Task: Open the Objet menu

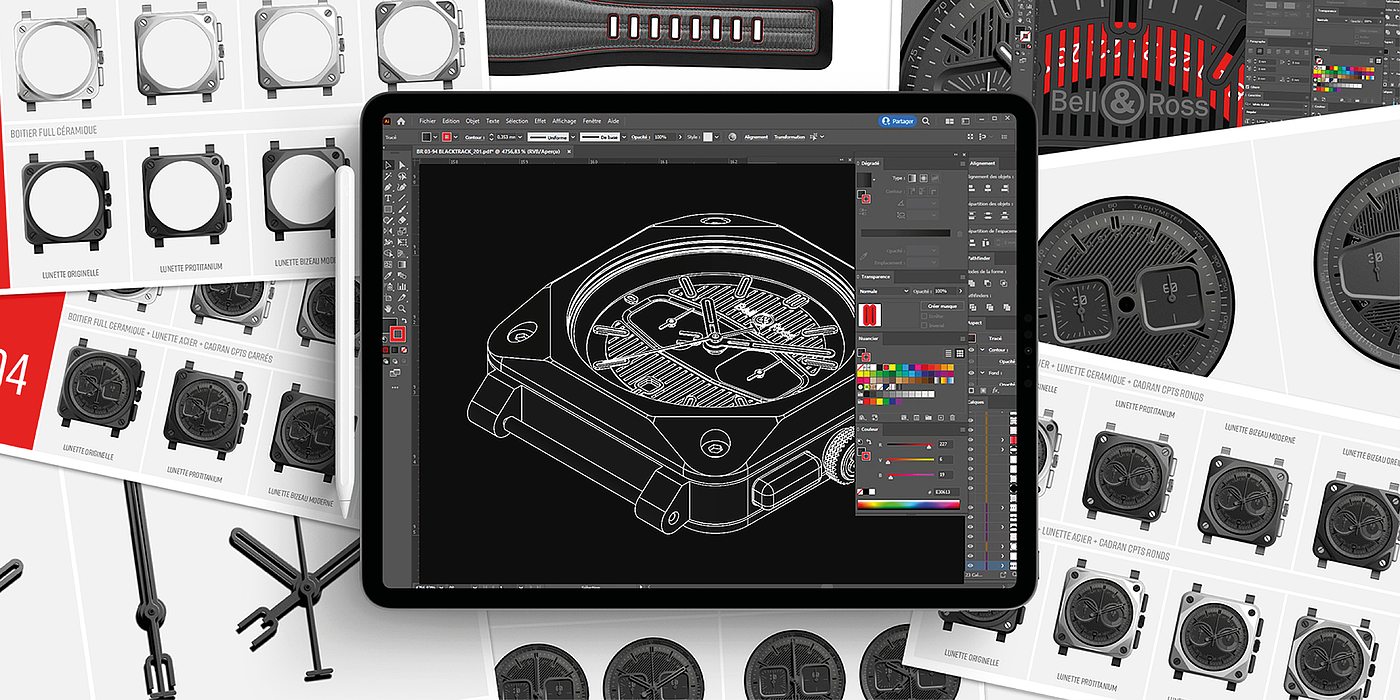Action: [473, 121]
